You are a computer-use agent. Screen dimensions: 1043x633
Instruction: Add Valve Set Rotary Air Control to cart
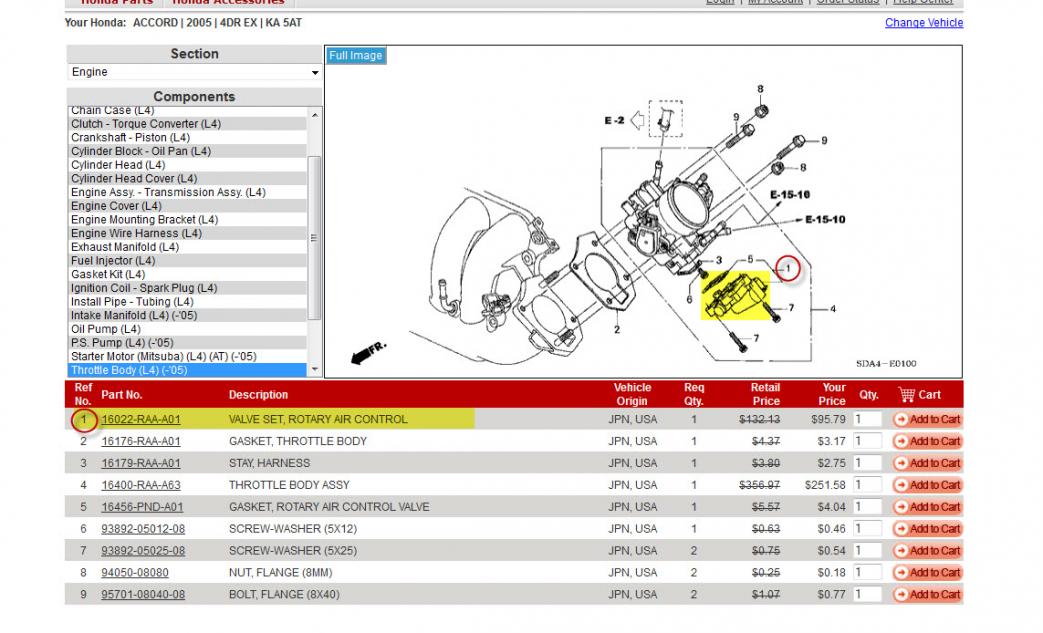(927, 420)
